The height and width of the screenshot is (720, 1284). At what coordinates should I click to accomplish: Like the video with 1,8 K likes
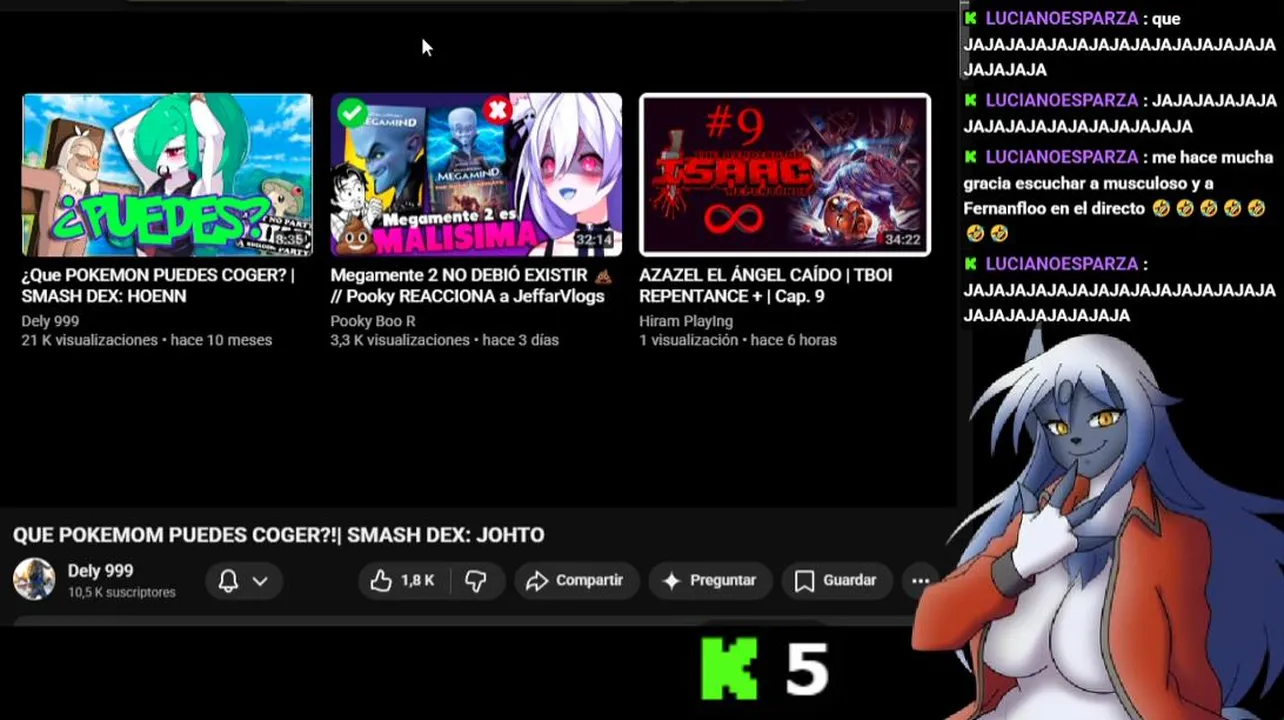[403, 580]
